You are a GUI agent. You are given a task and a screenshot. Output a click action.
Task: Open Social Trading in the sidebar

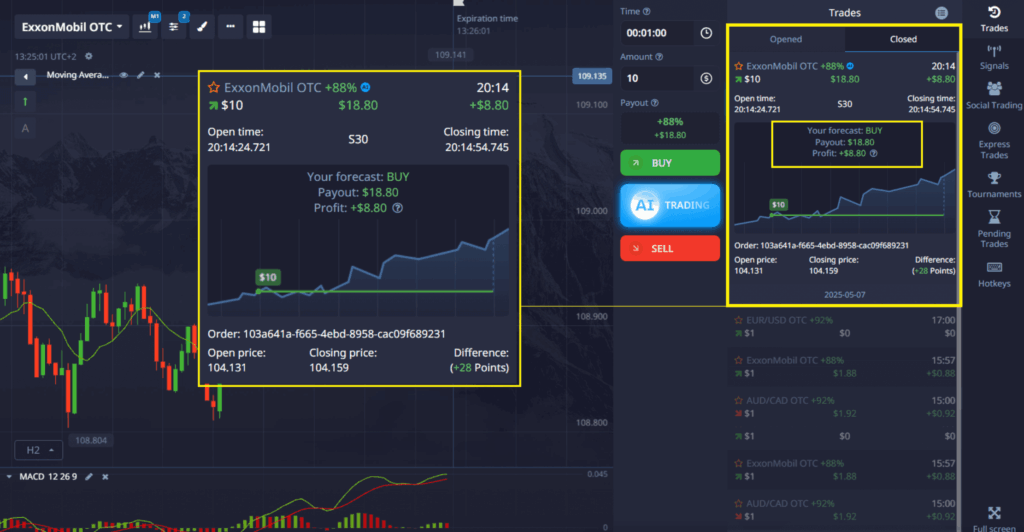[994, 96]
